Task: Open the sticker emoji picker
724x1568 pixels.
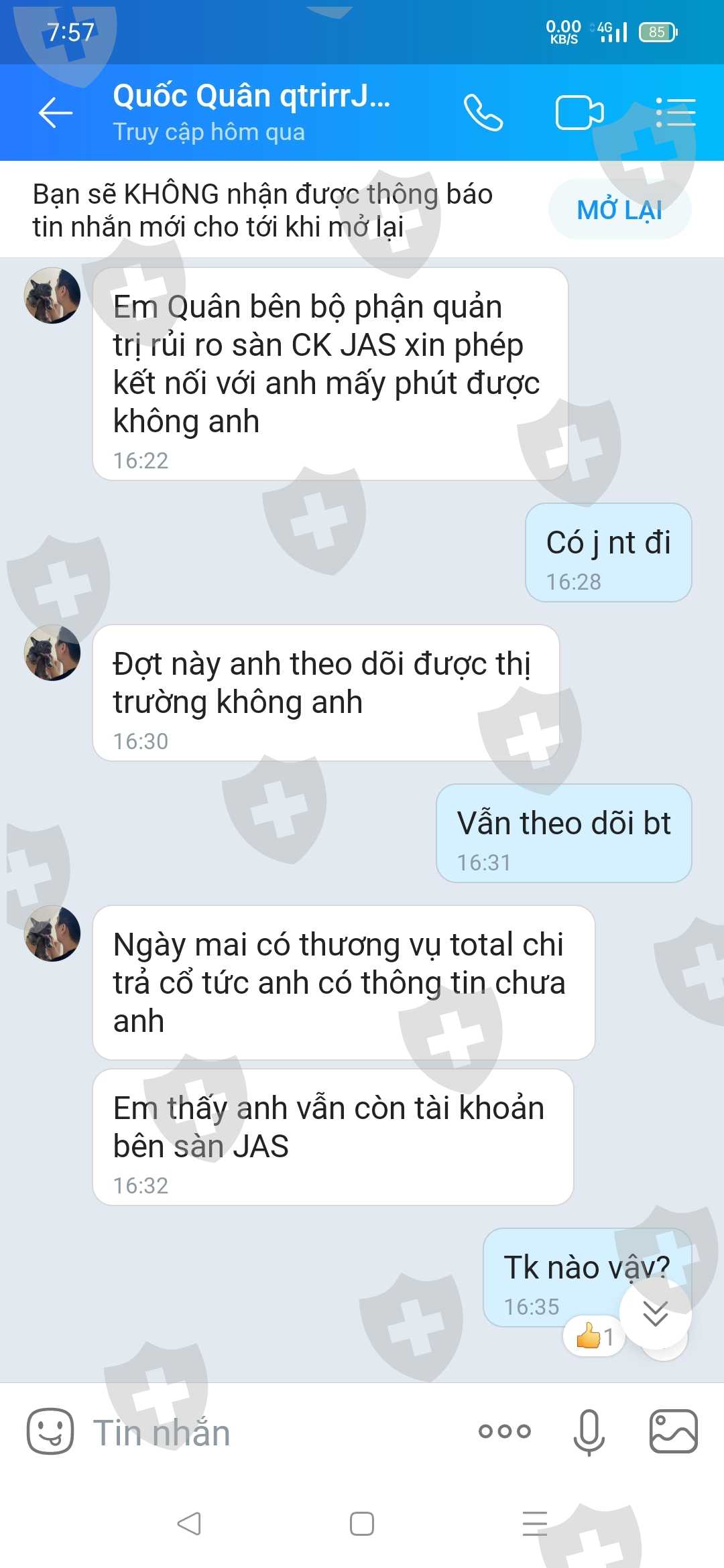Action: tap(50, 1432)
